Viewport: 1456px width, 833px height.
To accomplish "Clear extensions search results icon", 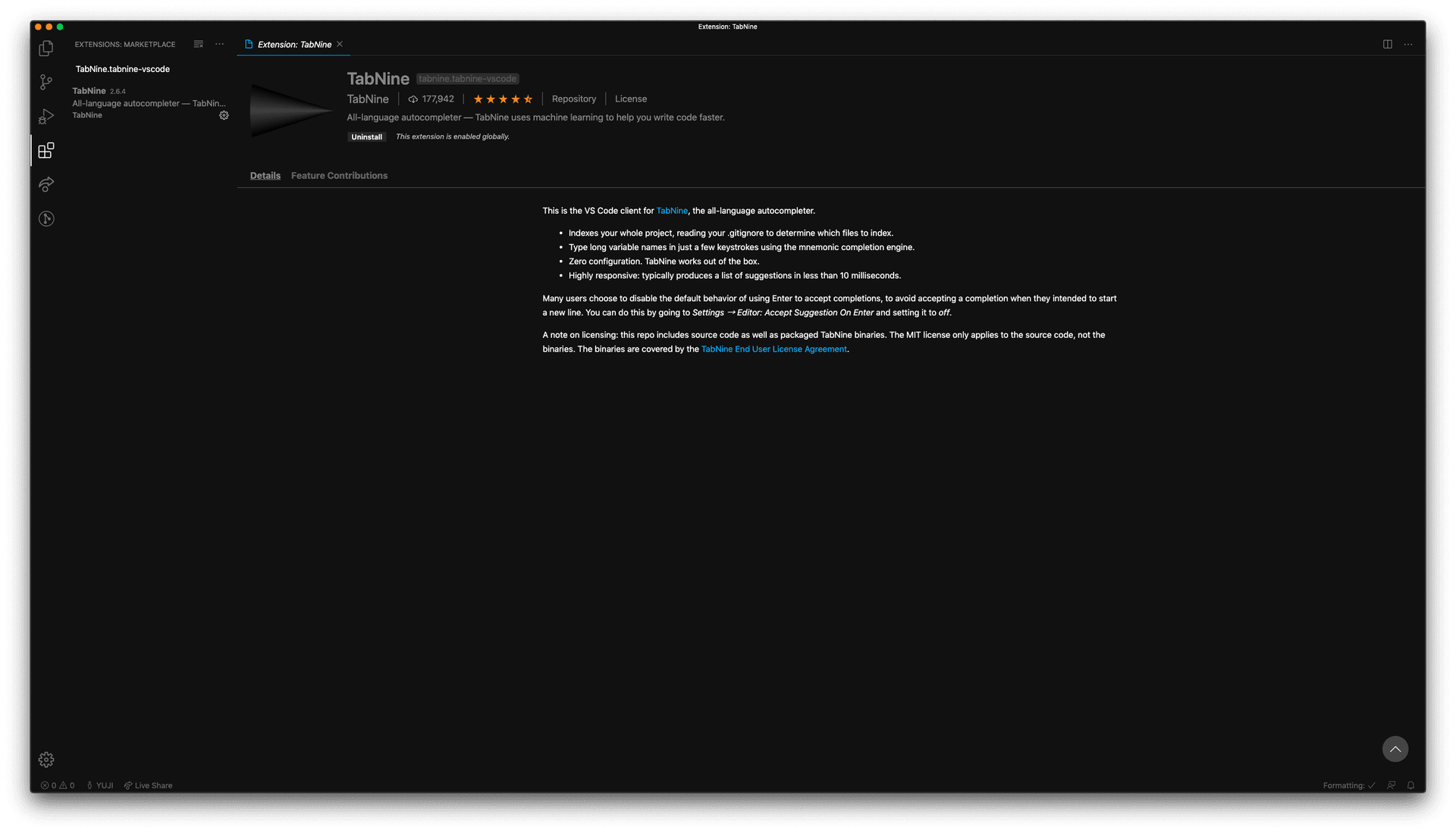I will coord(199,44).
